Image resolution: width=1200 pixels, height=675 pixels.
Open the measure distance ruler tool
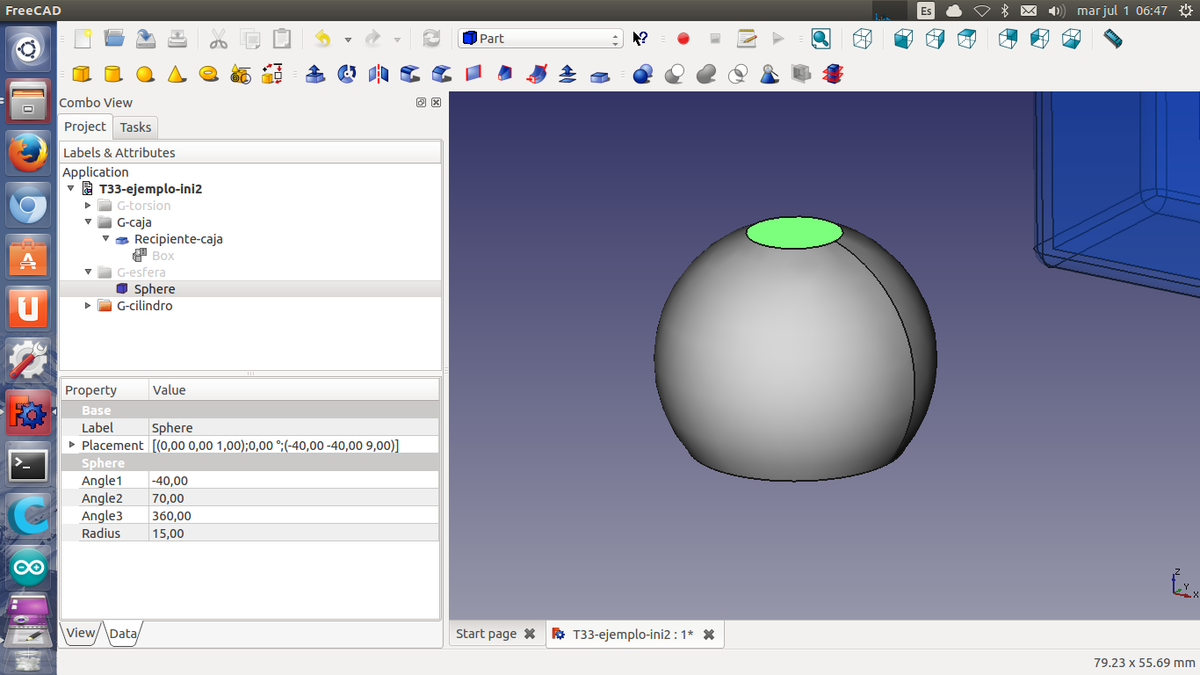[x=1112, y=39]
